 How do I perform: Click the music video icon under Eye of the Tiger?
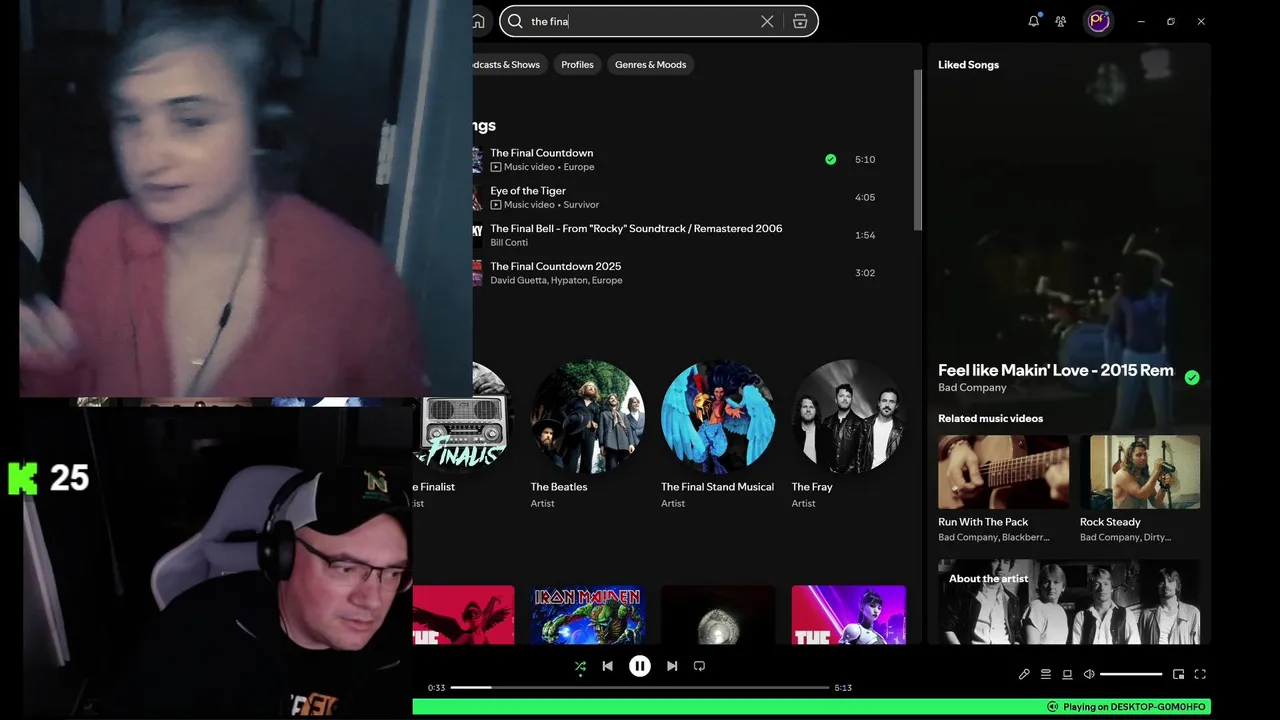pyautogui.click(x=496, y=205)
